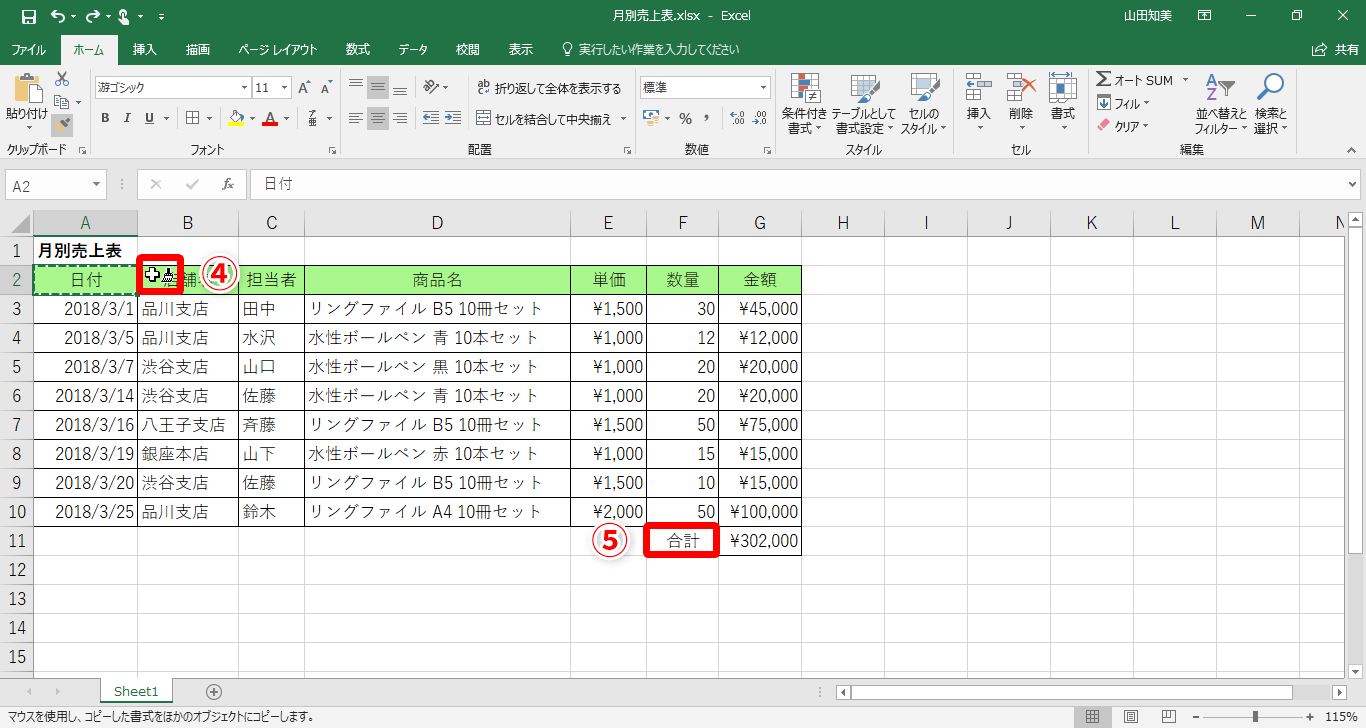The image size is (1366, 728).
Task: Click the 共有 share button
Action: pos(1335,49)
